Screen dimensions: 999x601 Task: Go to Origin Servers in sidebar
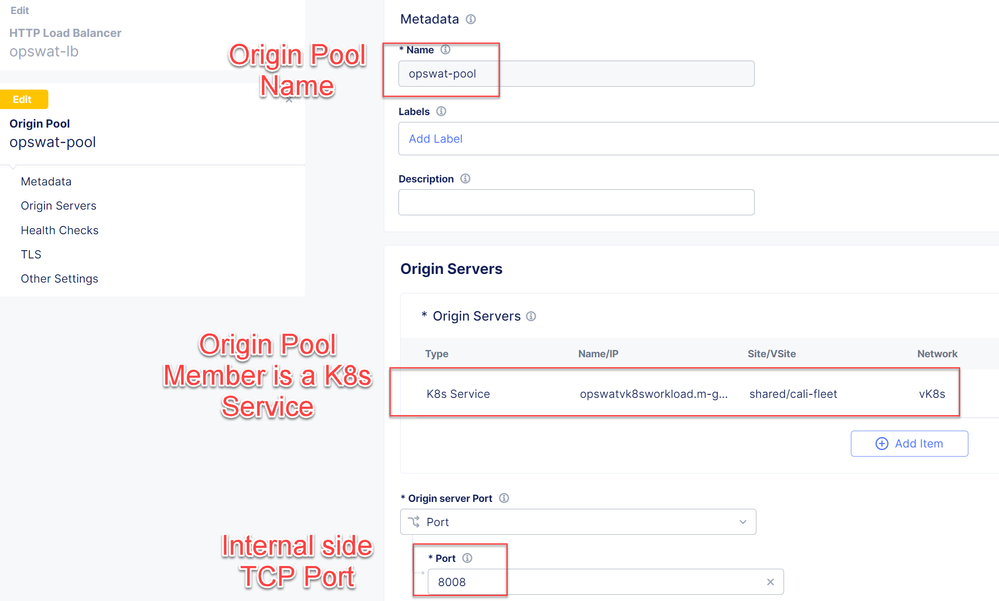tap(59, 206)
